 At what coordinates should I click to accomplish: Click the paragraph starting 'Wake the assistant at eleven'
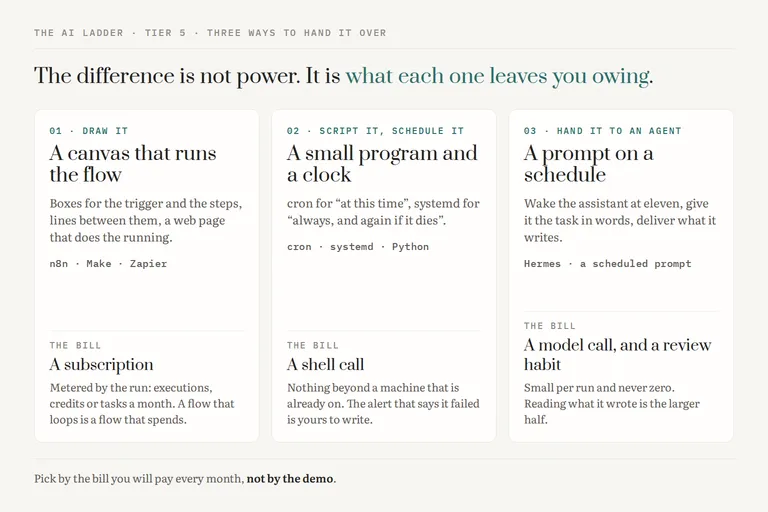click(620, 220)
